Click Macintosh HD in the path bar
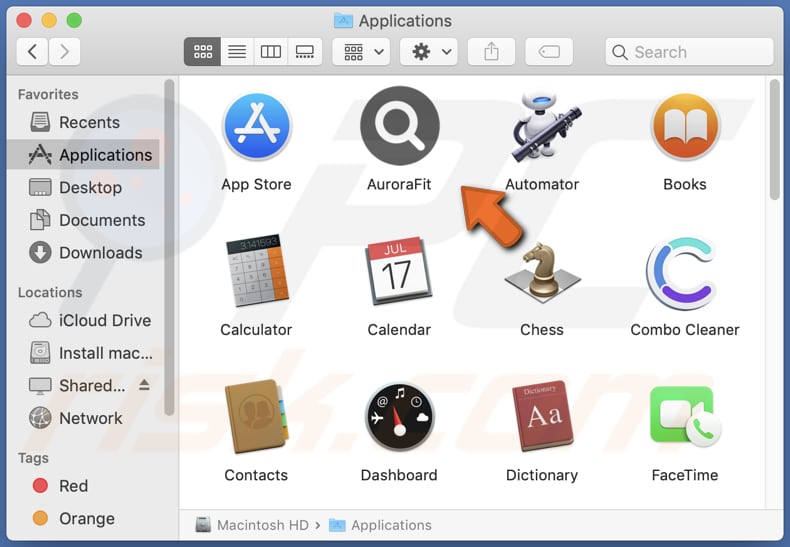 [252, 525]
